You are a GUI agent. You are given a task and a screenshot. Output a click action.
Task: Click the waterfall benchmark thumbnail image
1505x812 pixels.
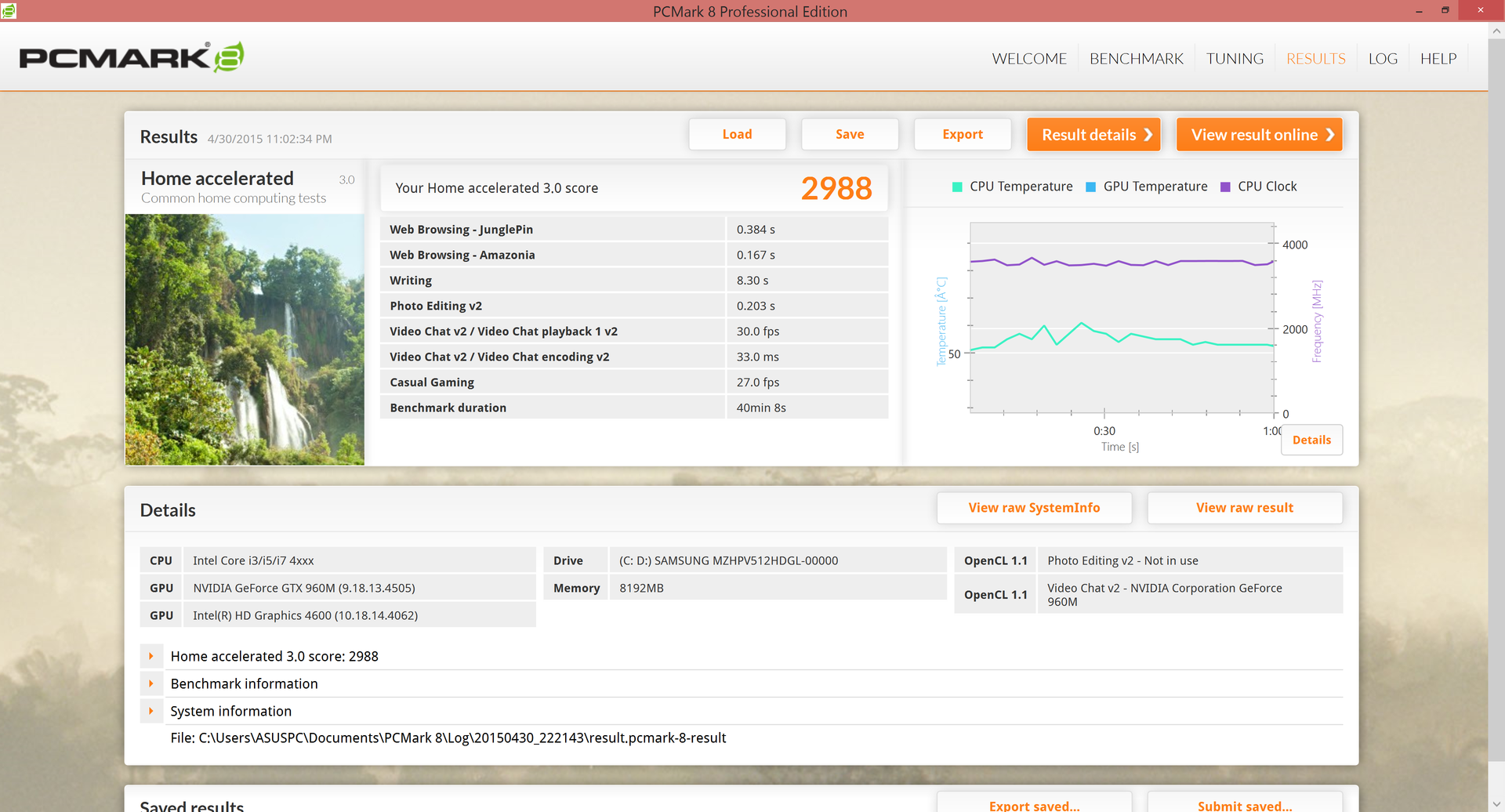pos(245,339)
